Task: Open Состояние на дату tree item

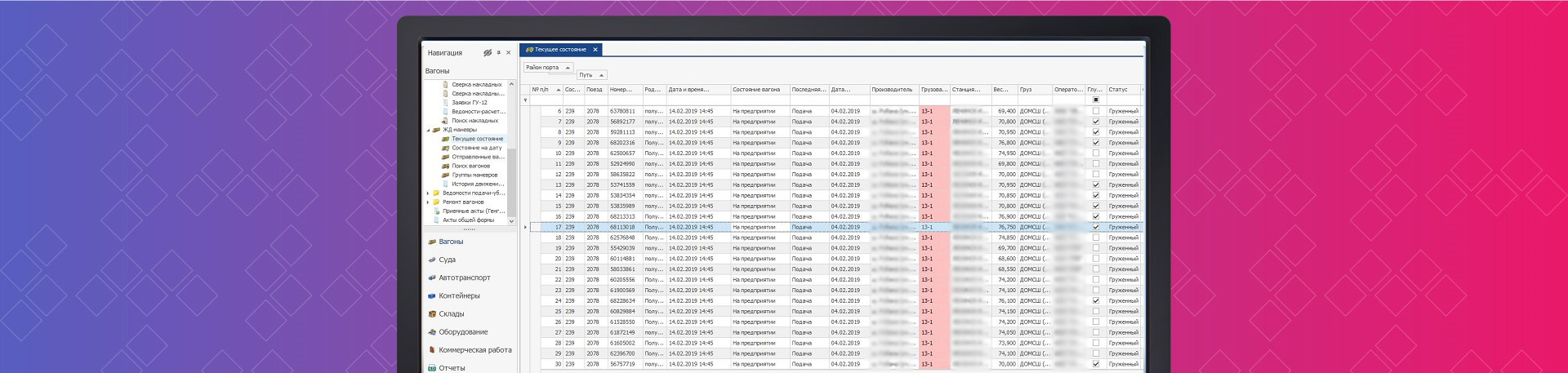Action: point(476,148)
